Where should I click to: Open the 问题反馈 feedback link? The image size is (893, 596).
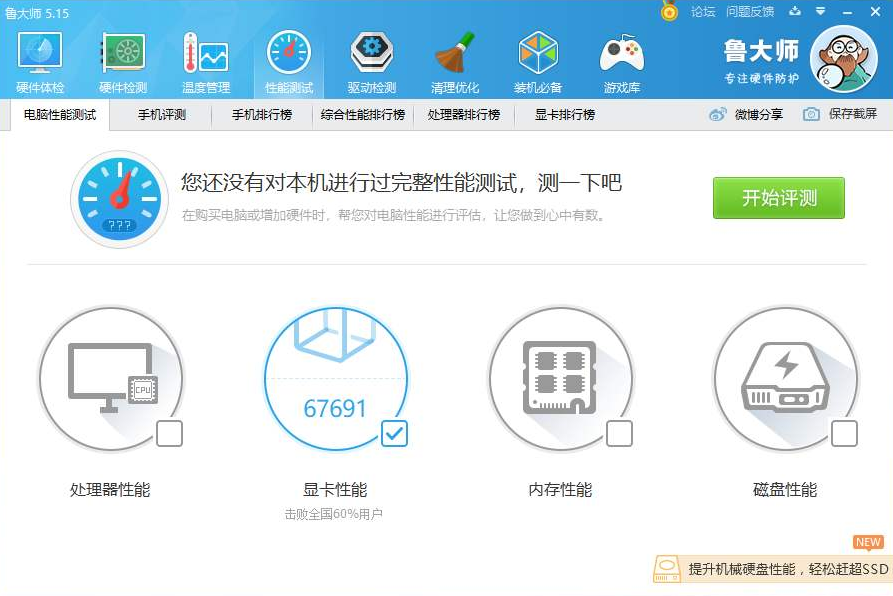point(750,11)
